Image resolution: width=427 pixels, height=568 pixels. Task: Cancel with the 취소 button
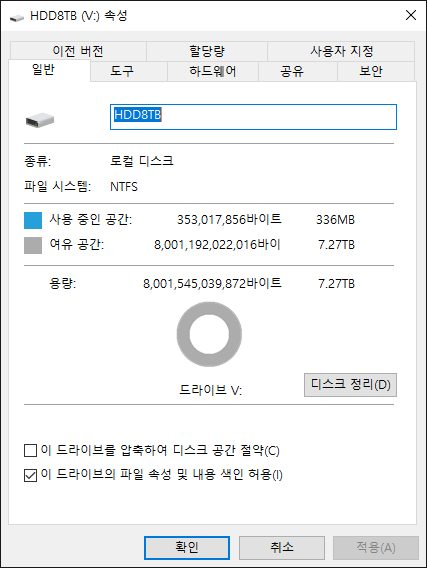tap(282, 547)
